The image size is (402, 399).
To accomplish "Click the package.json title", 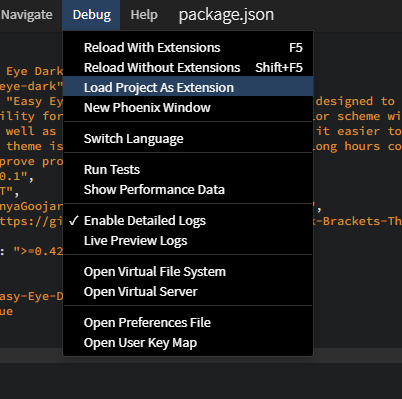I will click(226, 15).
